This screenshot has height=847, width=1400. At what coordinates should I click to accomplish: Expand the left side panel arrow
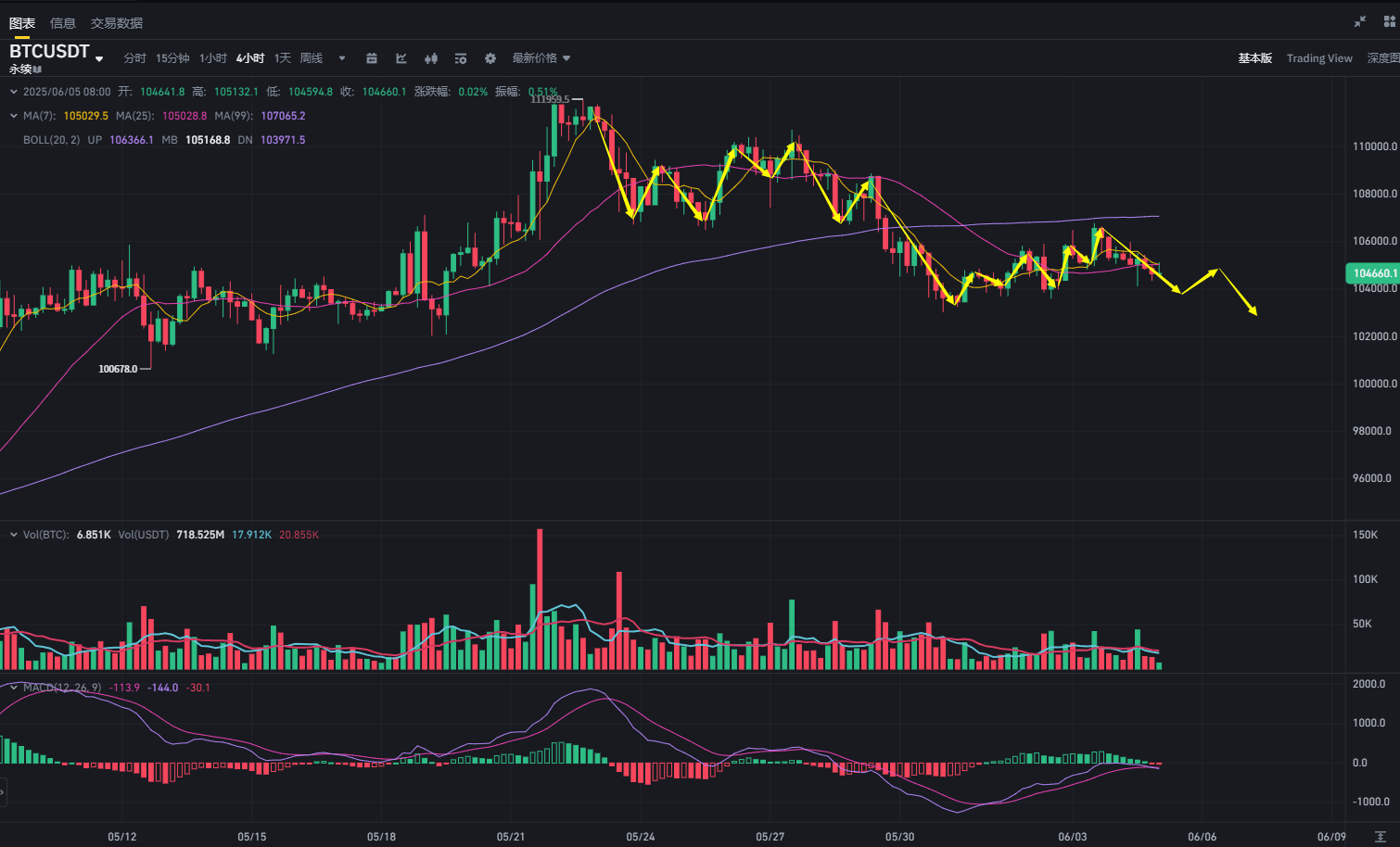[3, 793]
